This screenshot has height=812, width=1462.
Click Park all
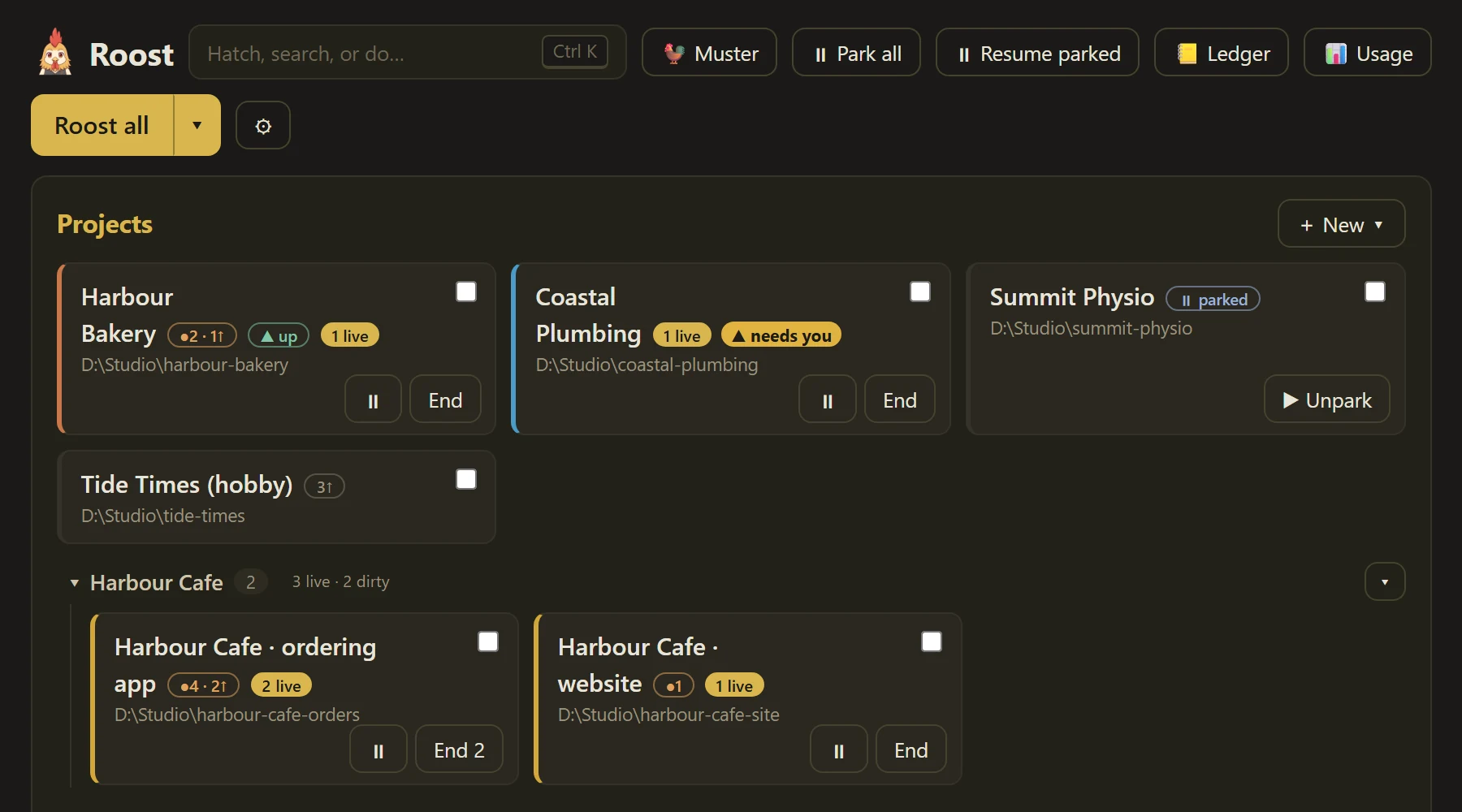coord(856,53)
